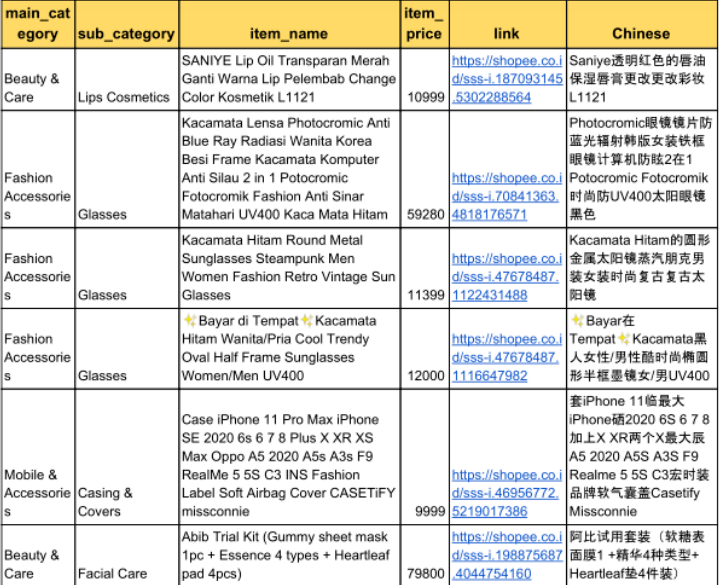Select the item_price column header
The height and width of the screenshot is (585, 720).
(x=424, y=24)
